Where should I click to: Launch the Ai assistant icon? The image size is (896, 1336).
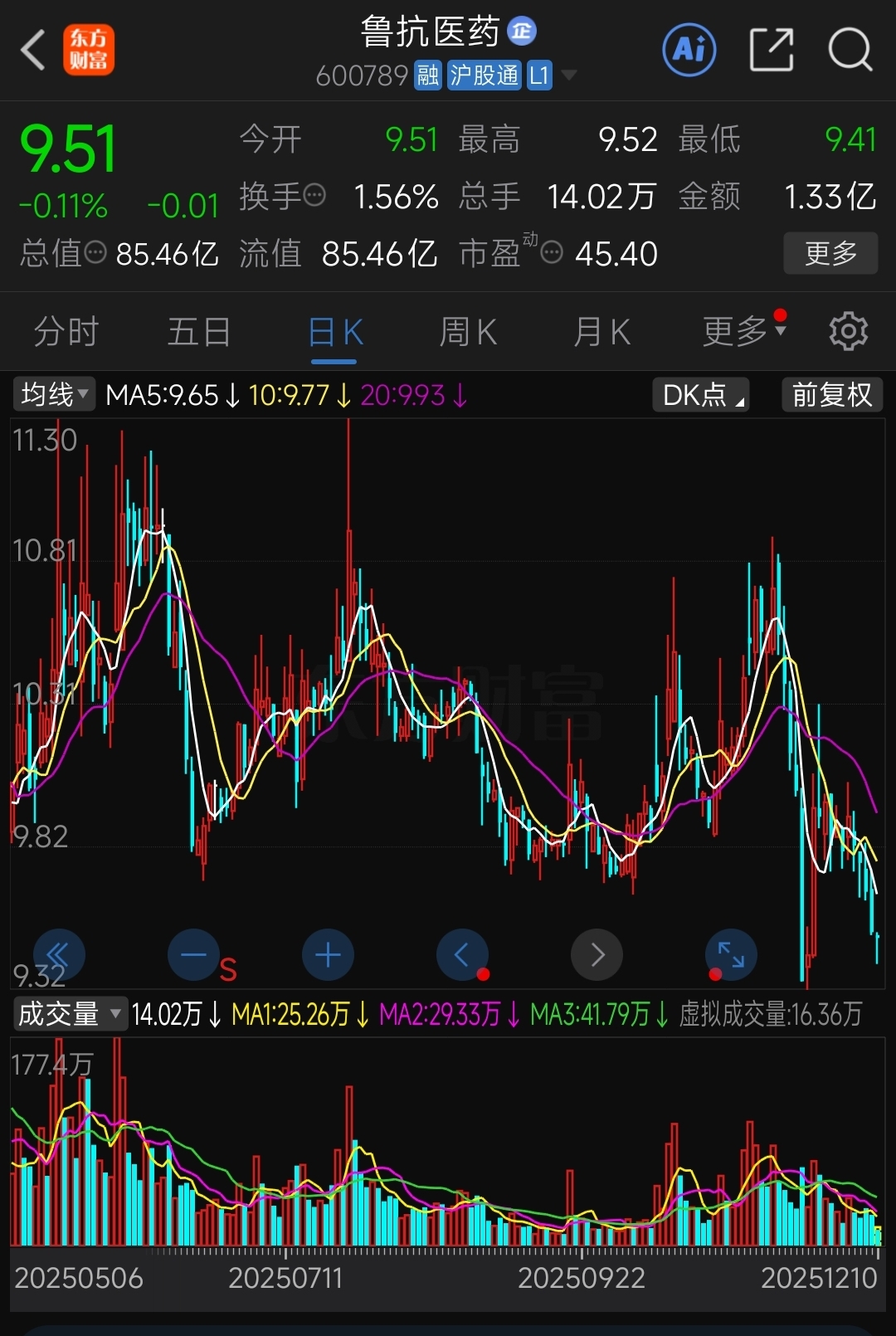coord(689,50)
